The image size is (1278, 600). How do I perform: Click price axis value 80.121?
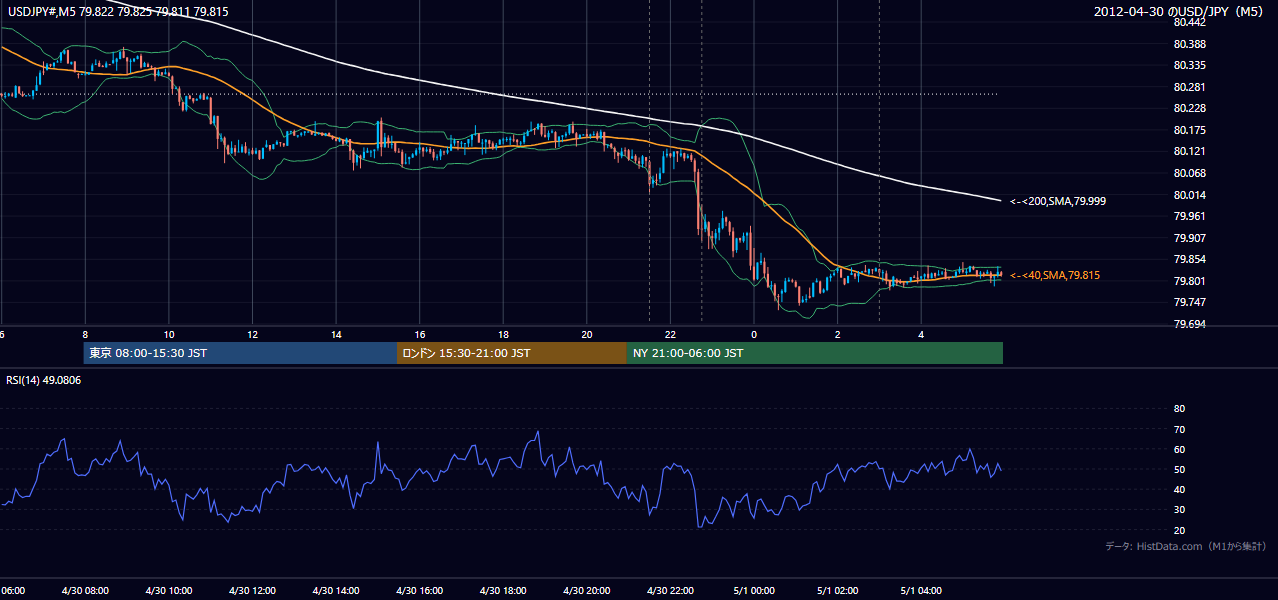coord(1189,151)
